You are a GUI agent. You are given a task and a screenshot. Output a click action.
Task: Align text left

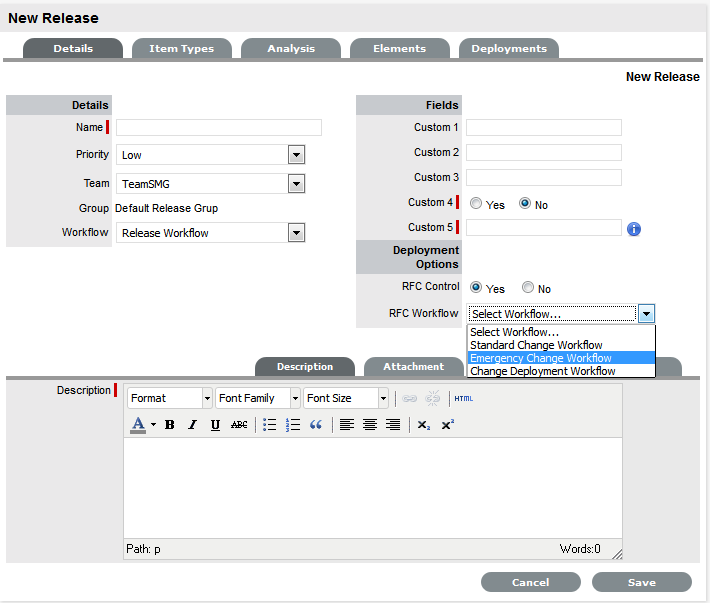[347, 425]
